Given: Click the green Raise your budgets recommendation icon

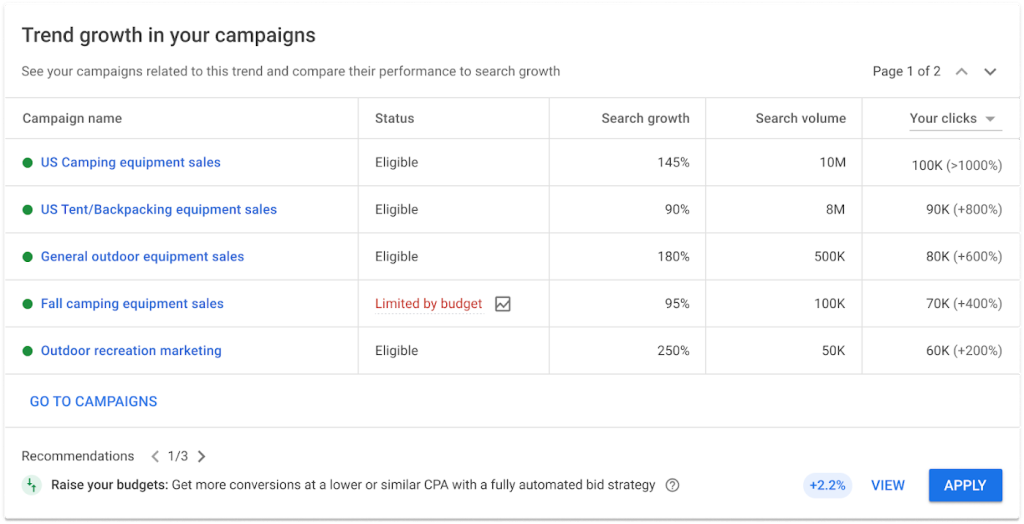Looking at the screenshot, I should pos(31,485).
